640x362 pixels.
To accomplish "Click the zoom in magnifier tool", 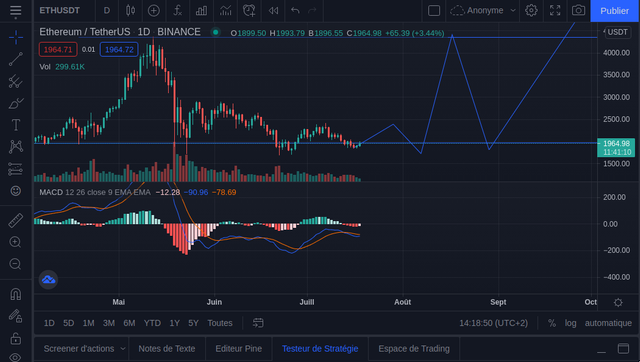I will (x=16, y=242).
